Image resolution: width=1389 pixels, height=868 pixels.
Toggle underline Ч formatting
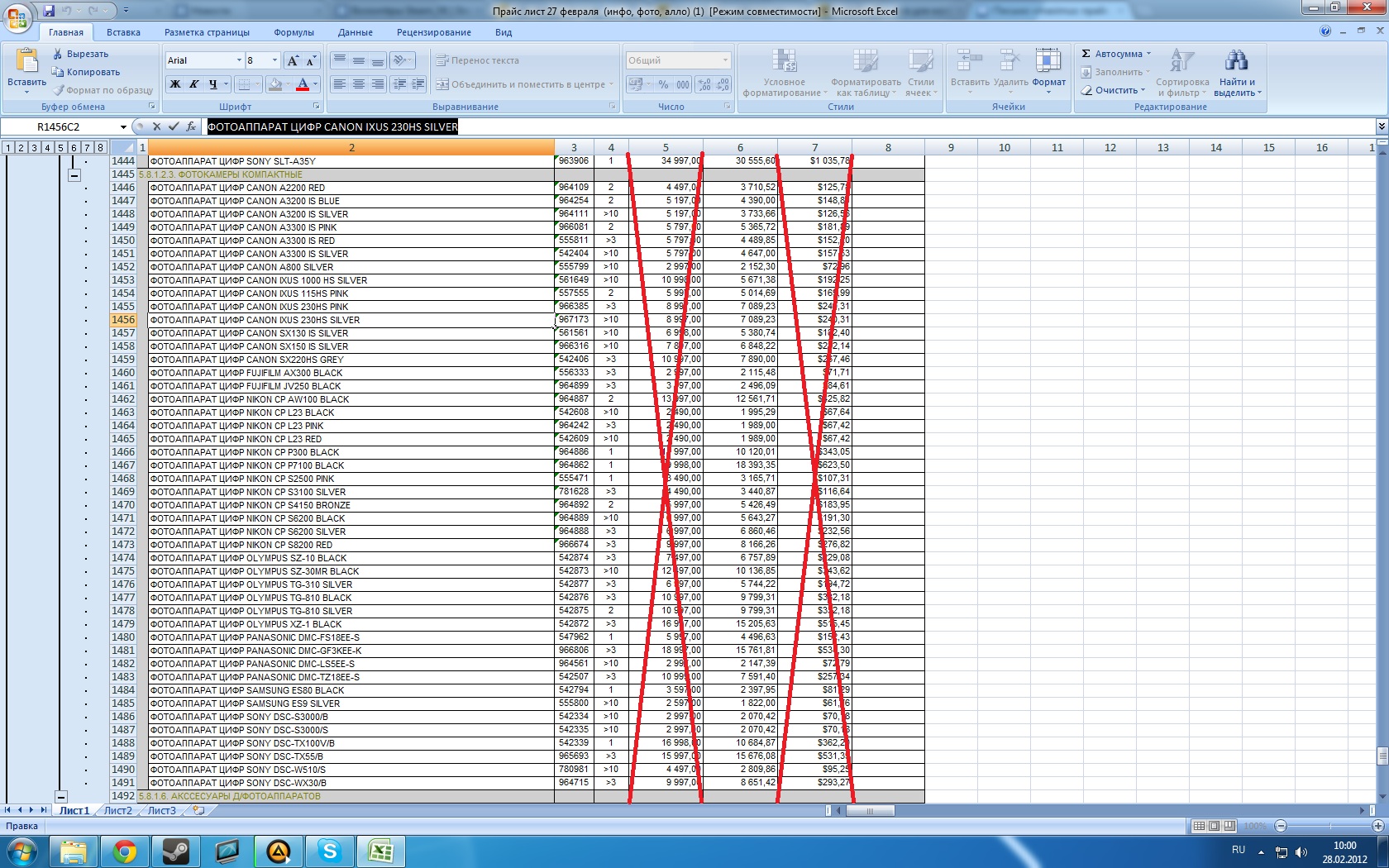point(213,84)
